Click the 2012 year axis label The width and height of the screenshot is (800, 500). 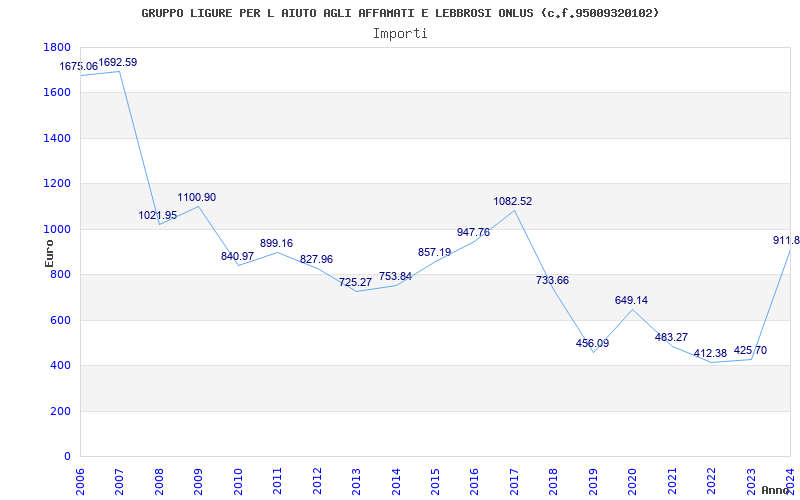coord(317,482)
